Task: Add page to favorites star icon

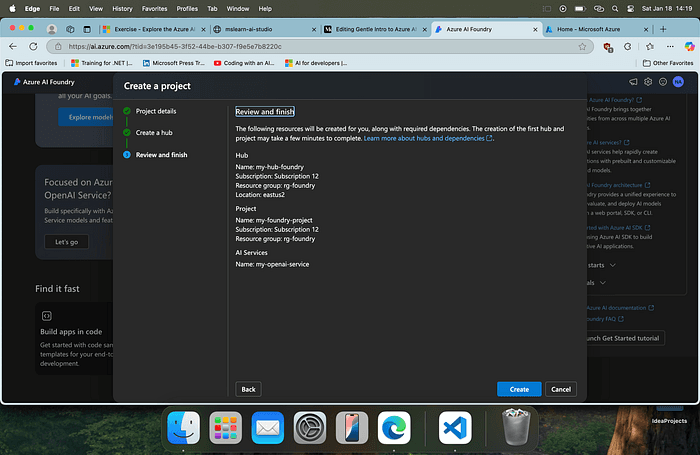Action: 582,46
